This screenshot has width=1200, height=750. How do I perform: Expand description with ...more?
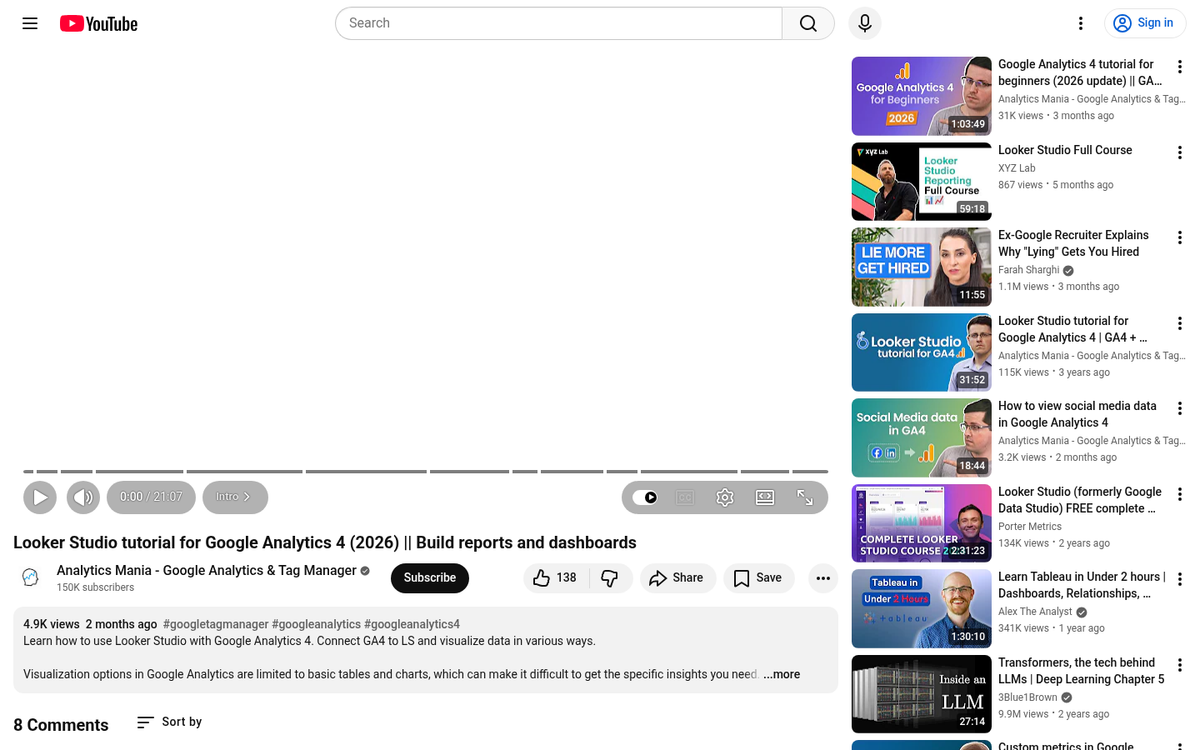tap(781, 674)
